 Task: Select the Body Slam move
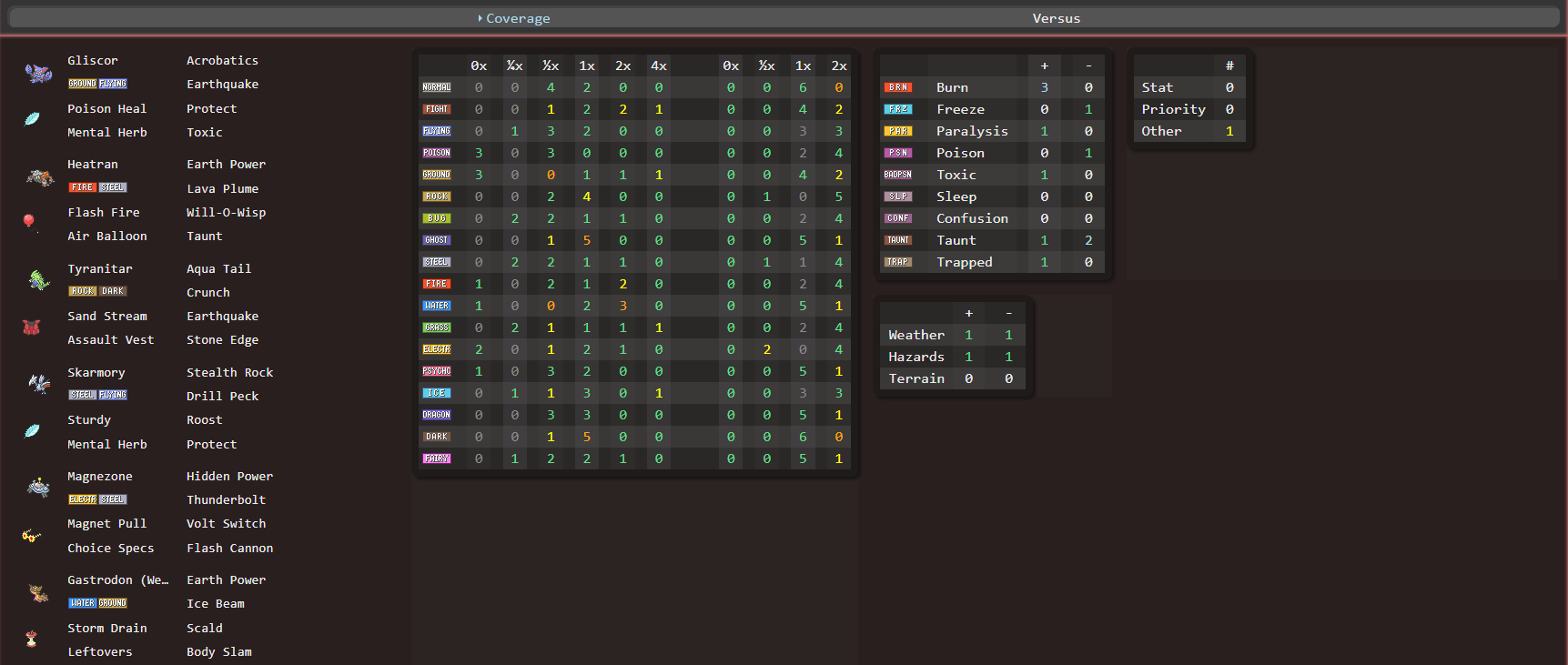(219, 652)
